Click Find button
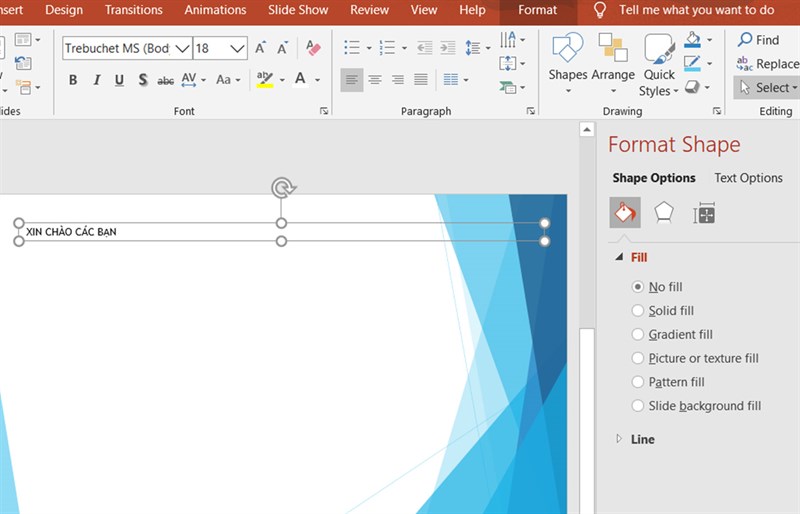Viewport: 800px width, 514px height. 759,40
